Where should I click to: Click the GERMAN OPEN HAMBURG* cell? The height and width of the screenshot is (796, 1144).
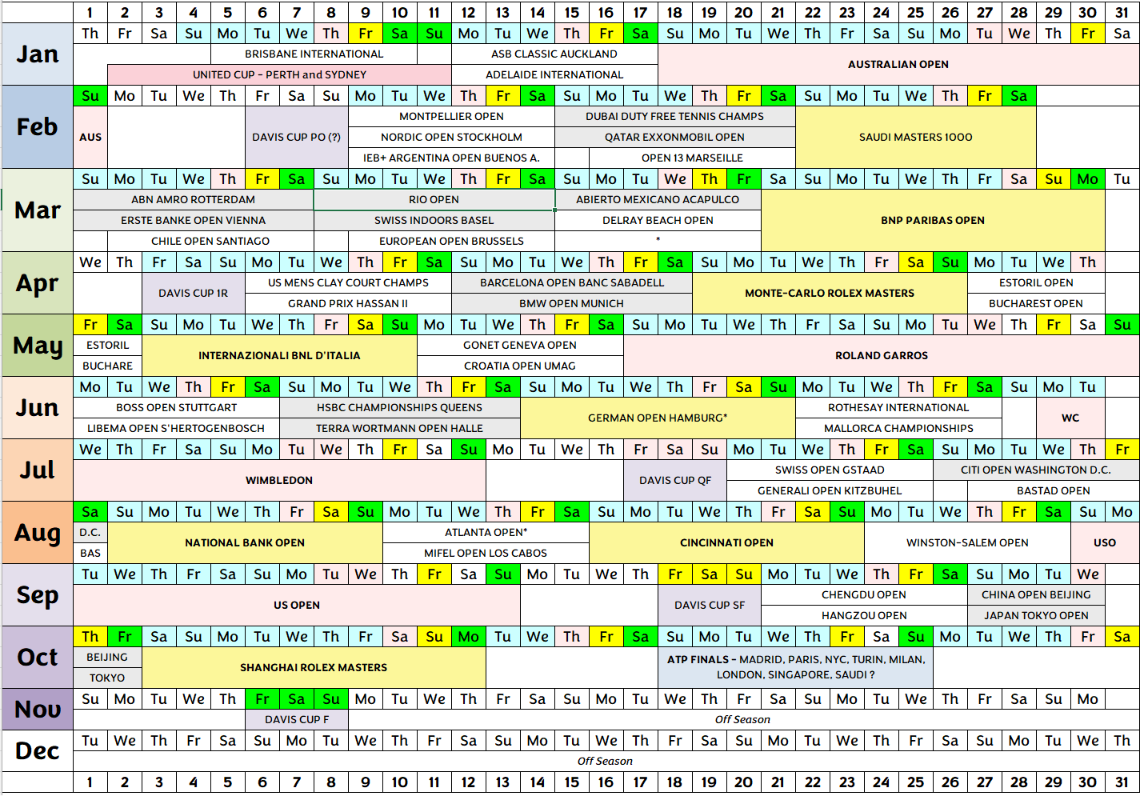(x=658, y=418)
